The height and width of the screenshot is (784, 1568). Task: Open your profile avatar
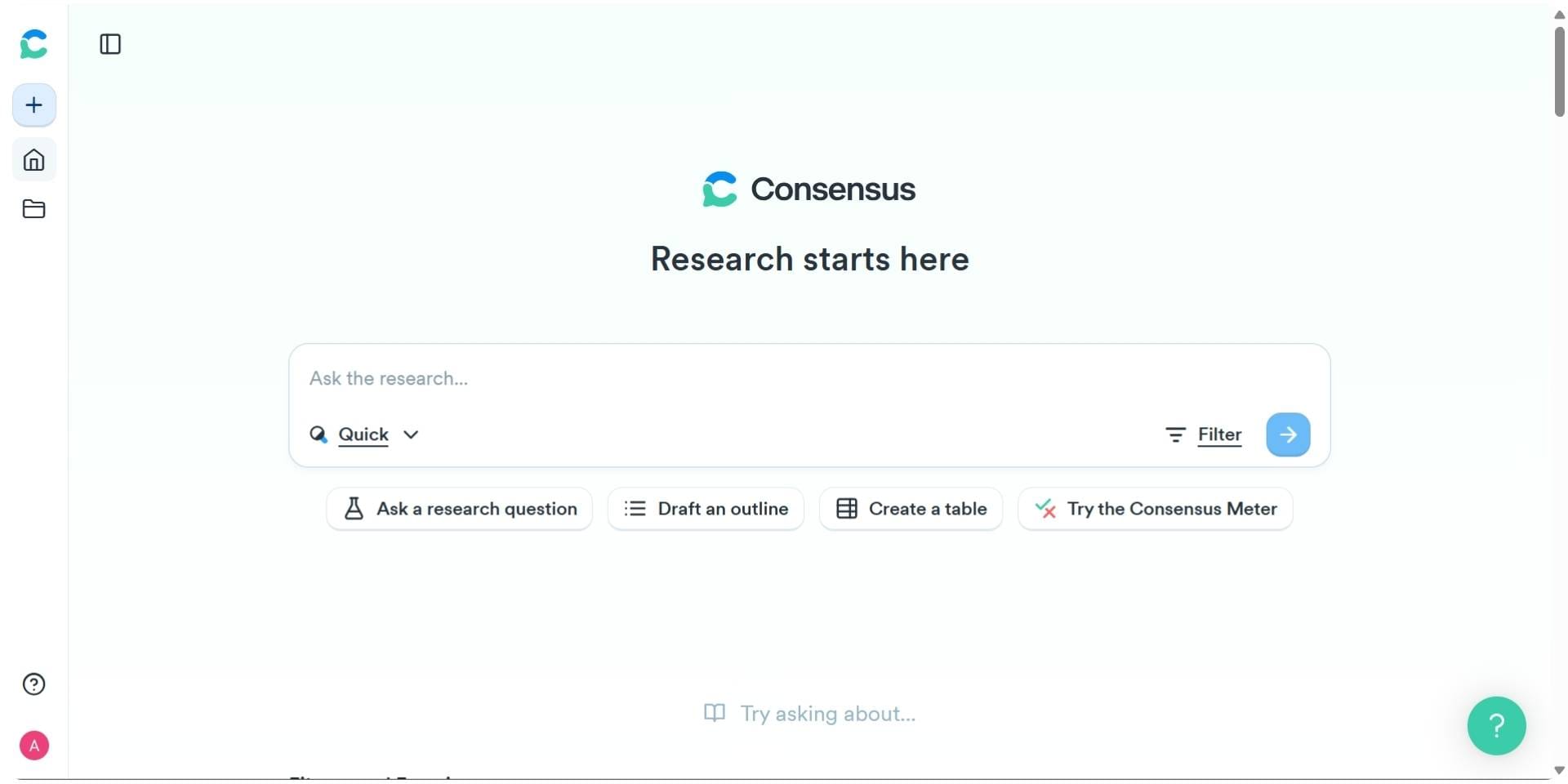(x=33, y=744)
